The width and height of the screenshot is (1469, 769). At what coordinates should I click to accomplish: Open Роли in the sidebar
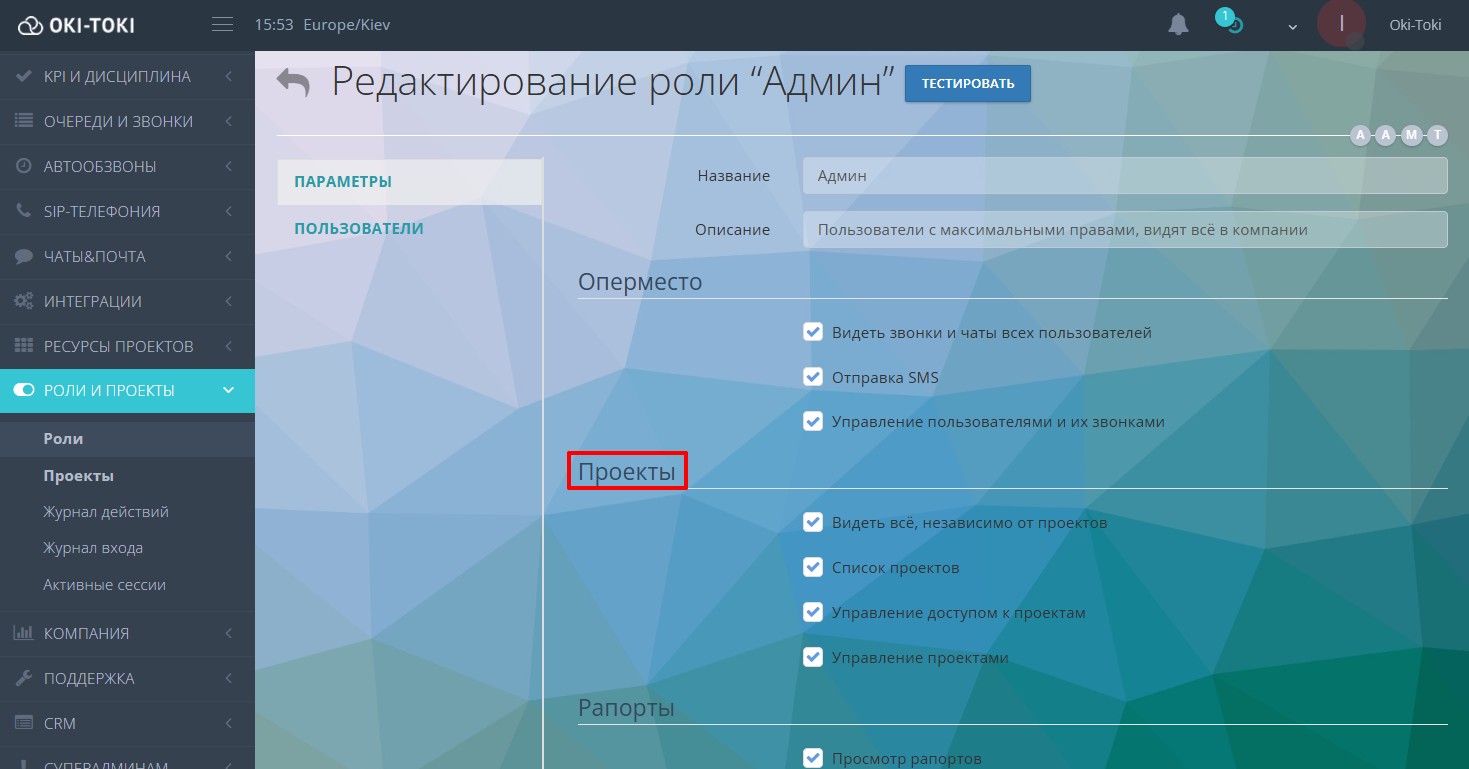click(63, 439)
